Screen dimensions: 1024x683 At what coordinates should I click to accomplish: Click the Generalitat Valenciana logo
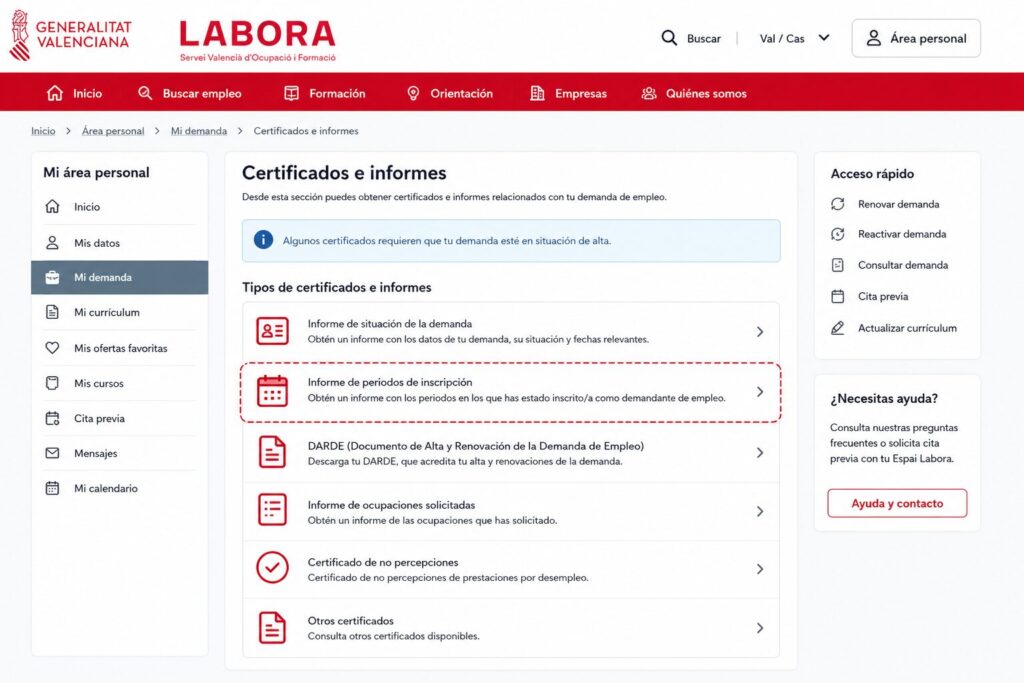point(71,35)
